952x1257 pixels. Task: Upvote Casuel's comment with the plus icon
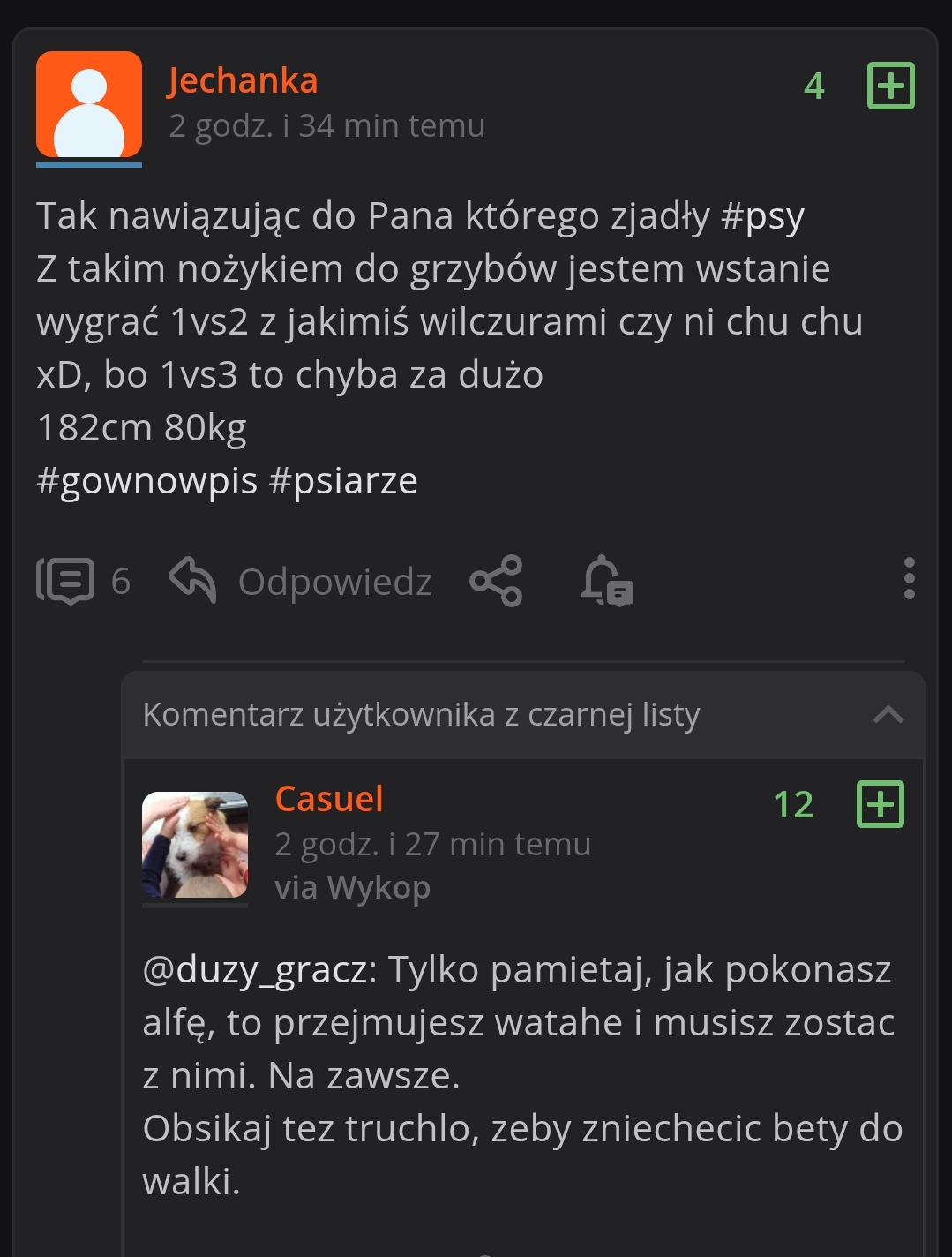pyautogui.click(x=881, y=804)
